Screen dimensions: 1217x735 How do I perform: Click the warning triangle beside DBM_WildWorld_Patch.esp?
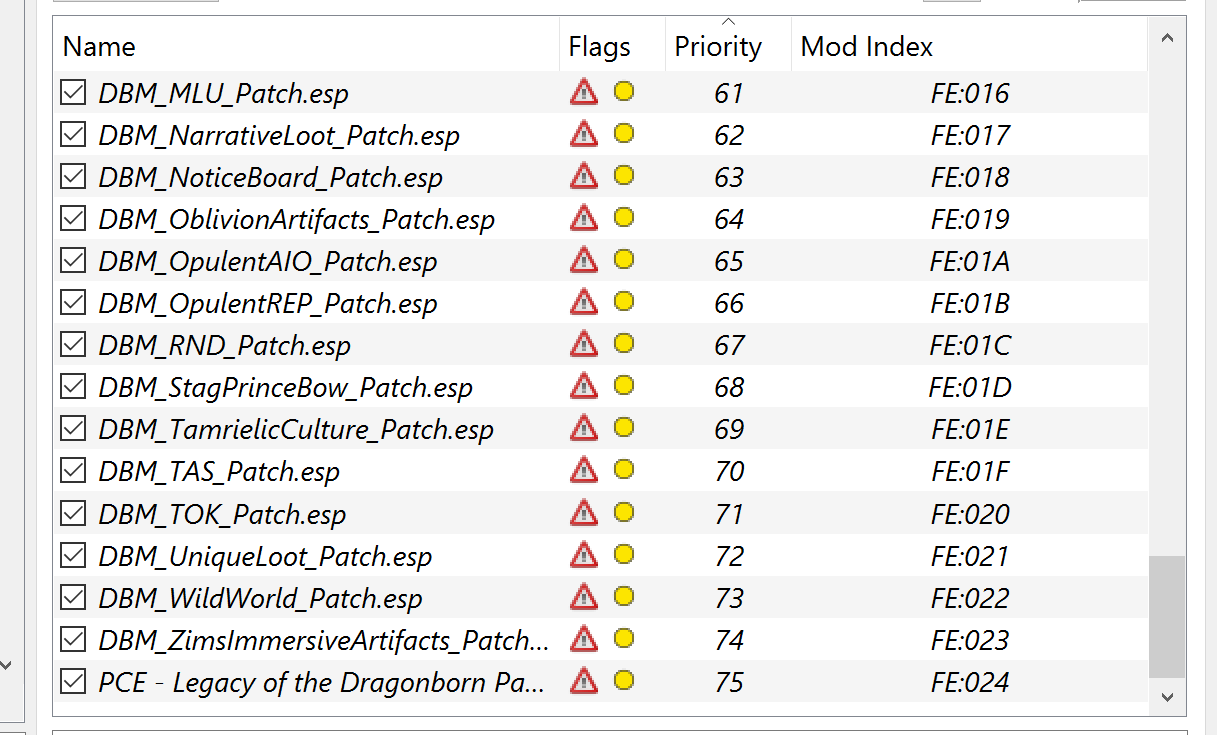point(583,598)
